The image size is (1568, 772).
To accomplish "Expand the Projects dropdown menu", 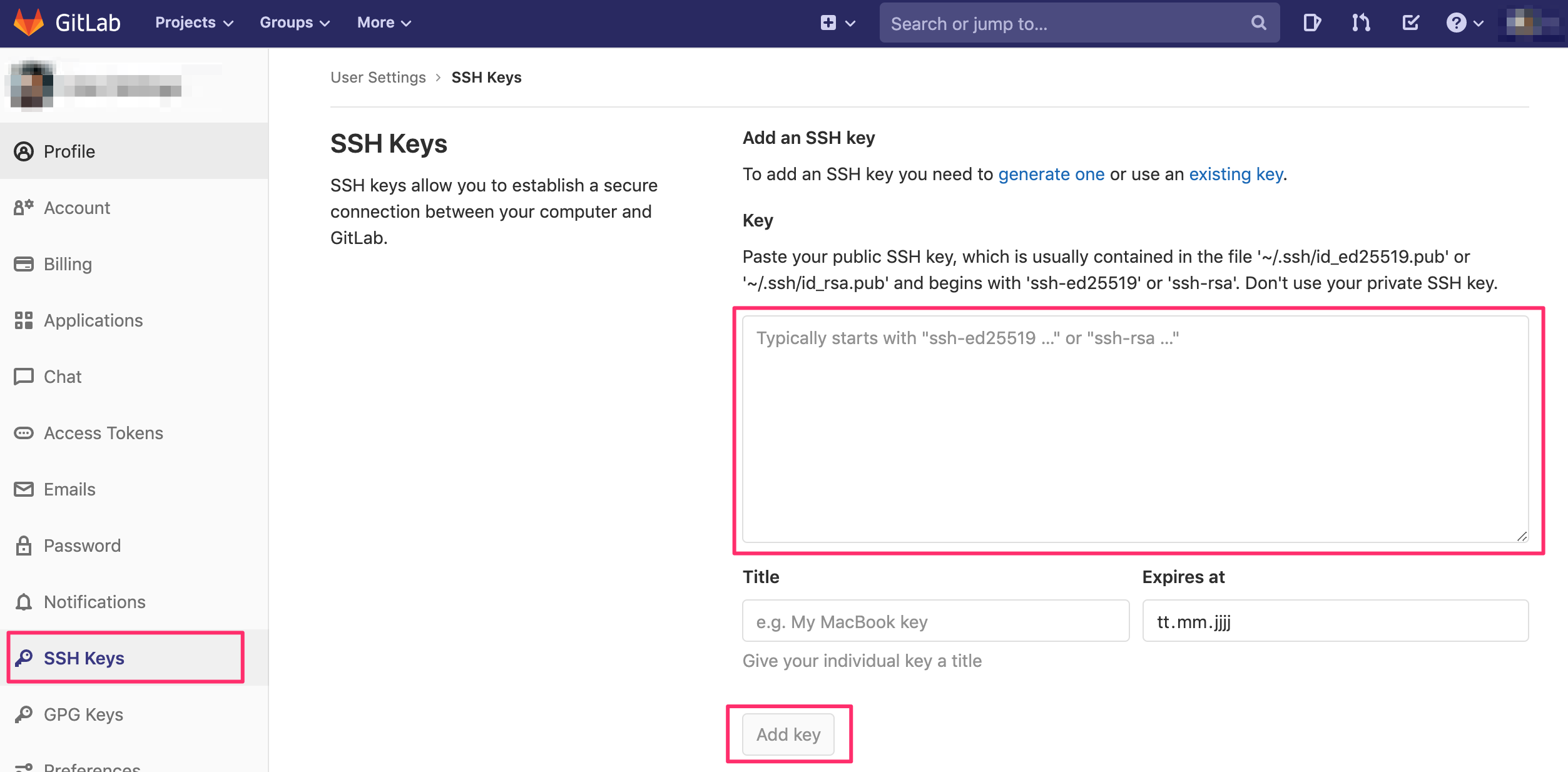I will pos(194,23).
